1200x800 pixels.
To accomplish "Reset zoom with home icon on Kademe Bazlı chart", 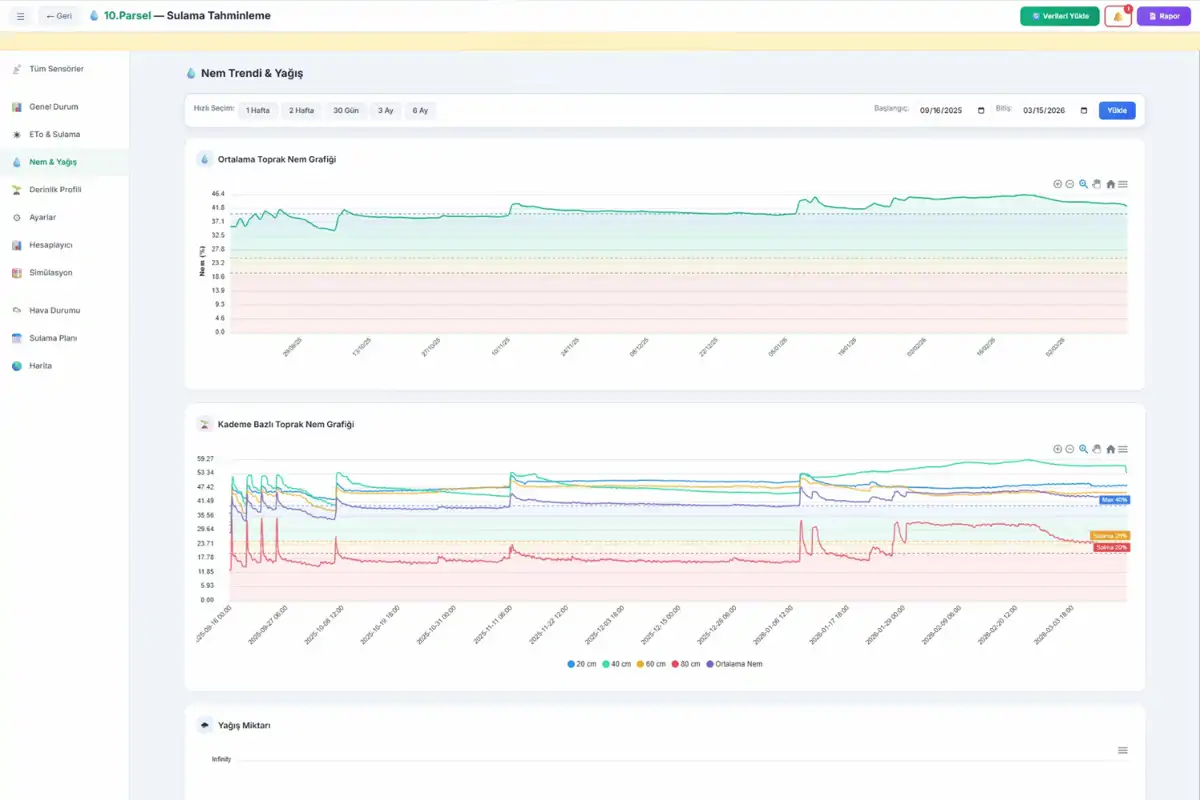I will 1110,449.
